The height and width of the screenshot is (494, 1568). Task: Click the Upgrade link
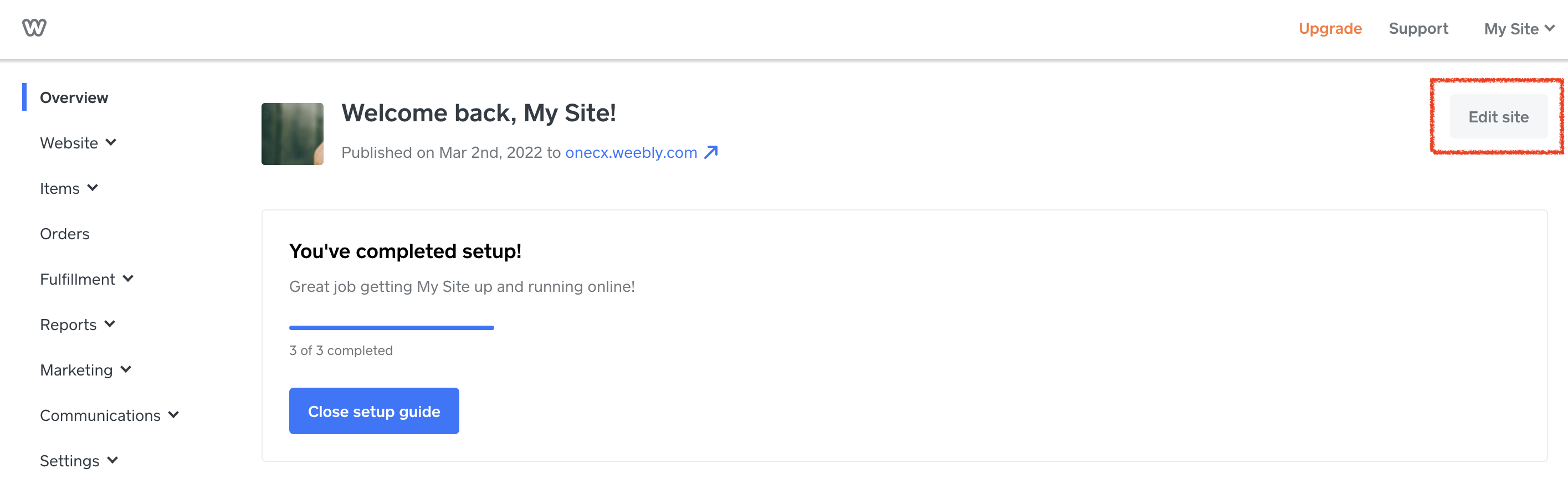pos(1329,29)
